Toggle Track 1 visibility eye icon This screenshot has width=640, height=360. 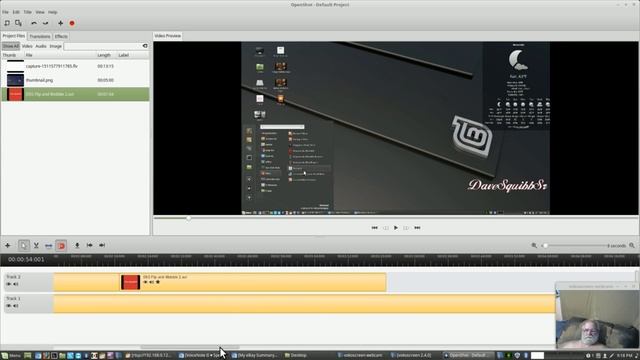pos(9,305)
